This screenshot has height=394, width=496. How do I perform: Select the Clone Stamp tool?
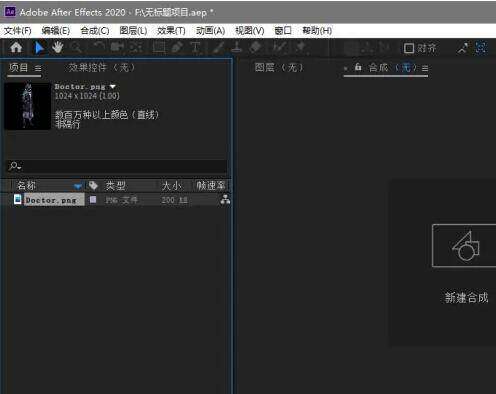coord(236,47)
